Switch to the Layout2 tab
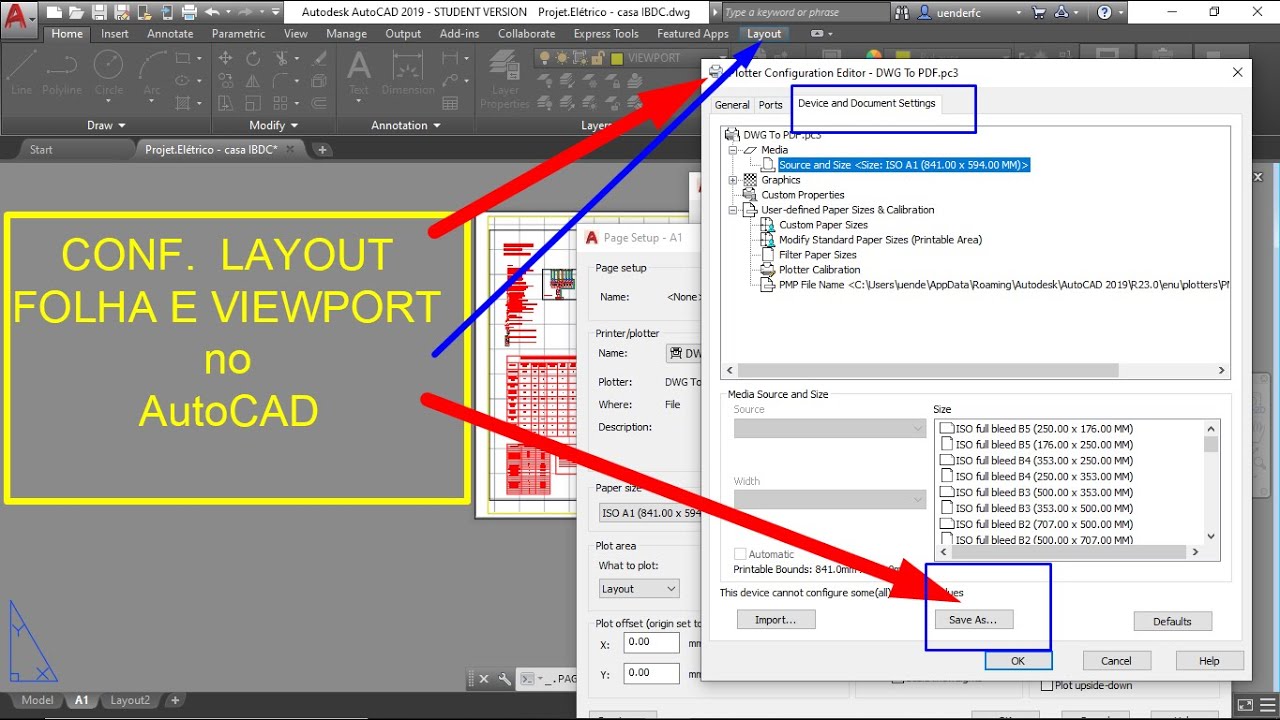The width and height of the screenshot is (1280, 720). click(130, 700)
